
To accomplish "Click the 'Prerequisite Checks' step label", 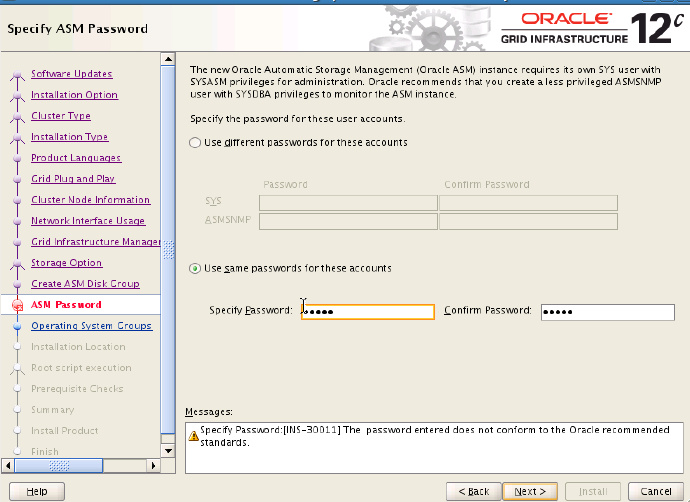I will 77,388.
